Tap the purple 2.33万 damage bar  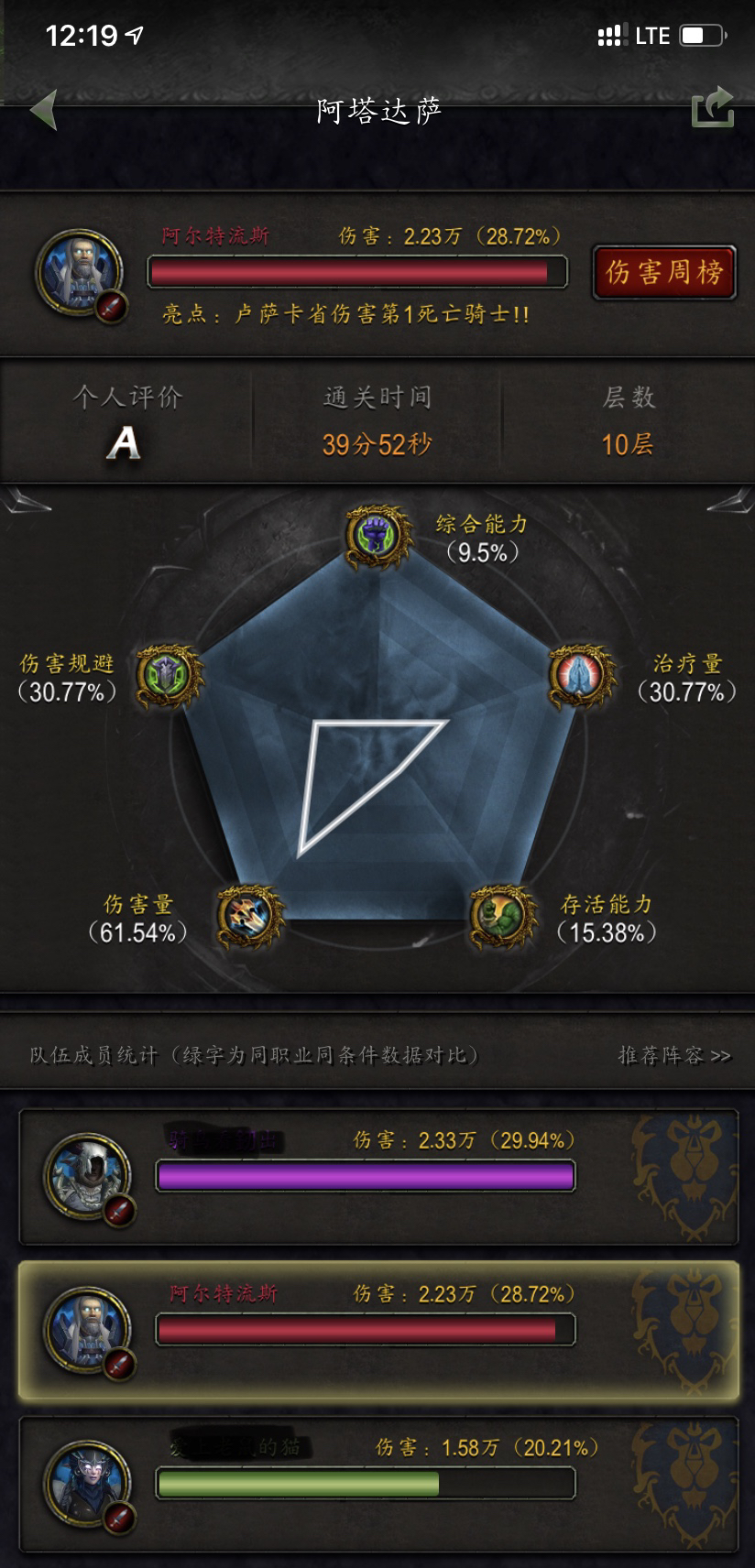366,1176
